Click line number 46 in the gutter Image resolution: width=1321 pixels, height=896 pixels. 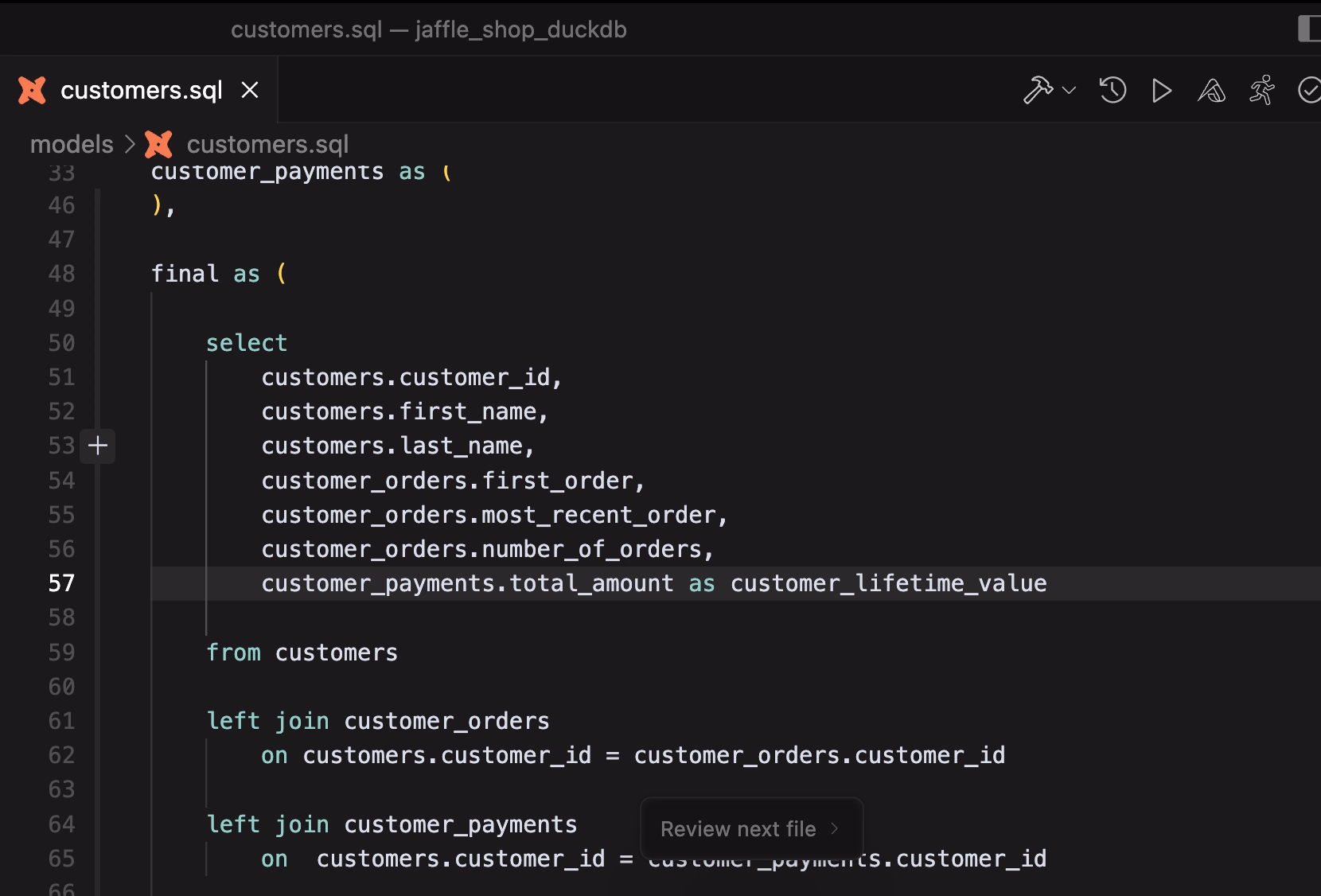pos(61,205)
